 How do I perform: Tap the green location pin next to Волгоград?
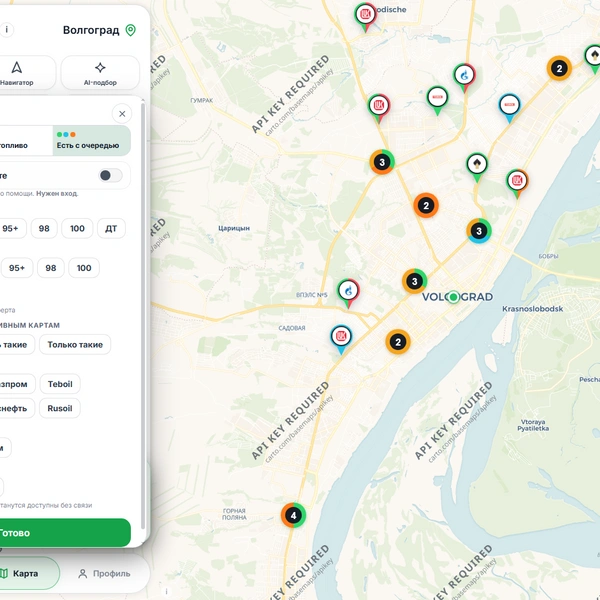(x=130, y=30)
